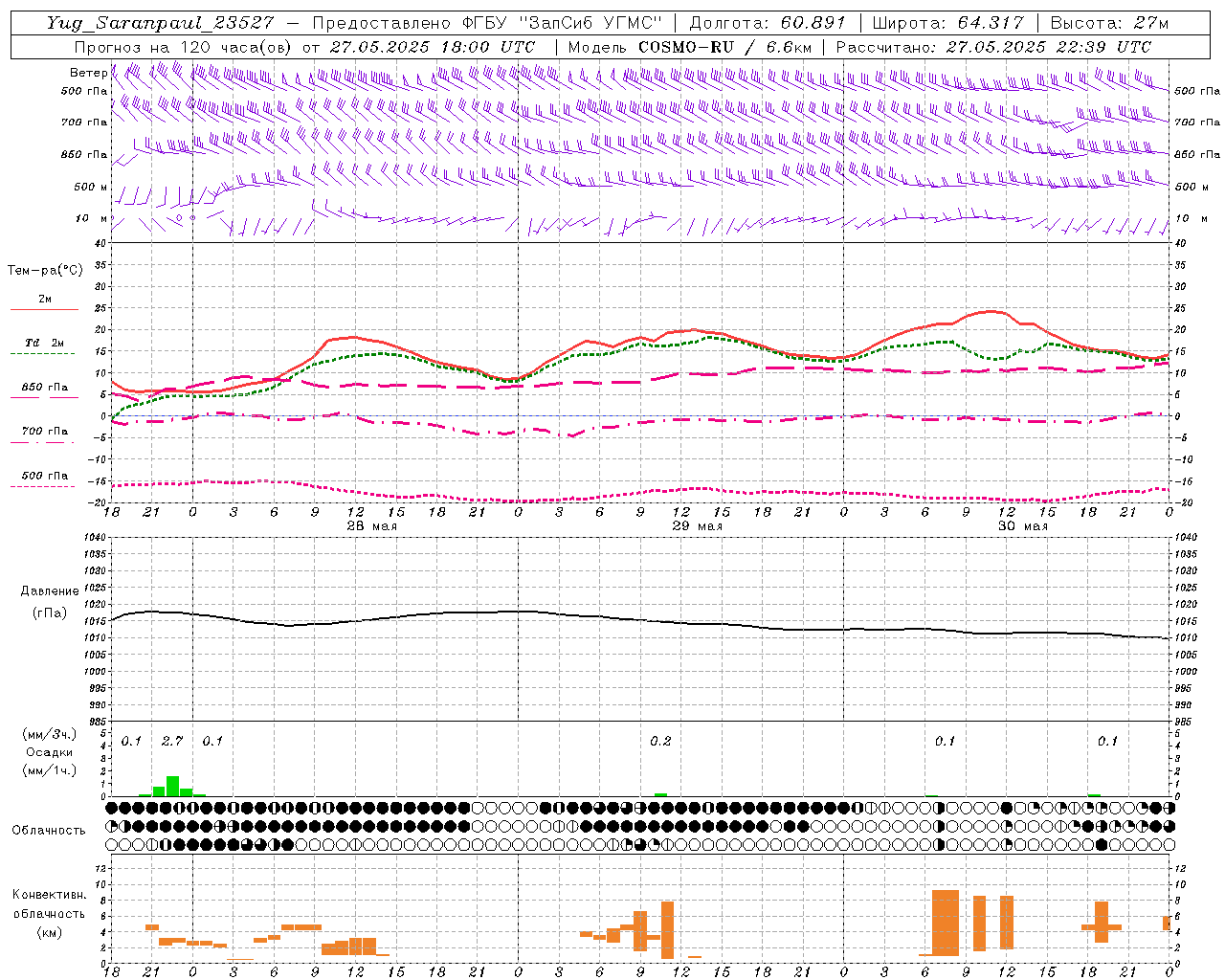The image size is (1225, 980).
Task: Select the forecast text Прогноз на 120 часа(ов)
Action: pos(185,47)
